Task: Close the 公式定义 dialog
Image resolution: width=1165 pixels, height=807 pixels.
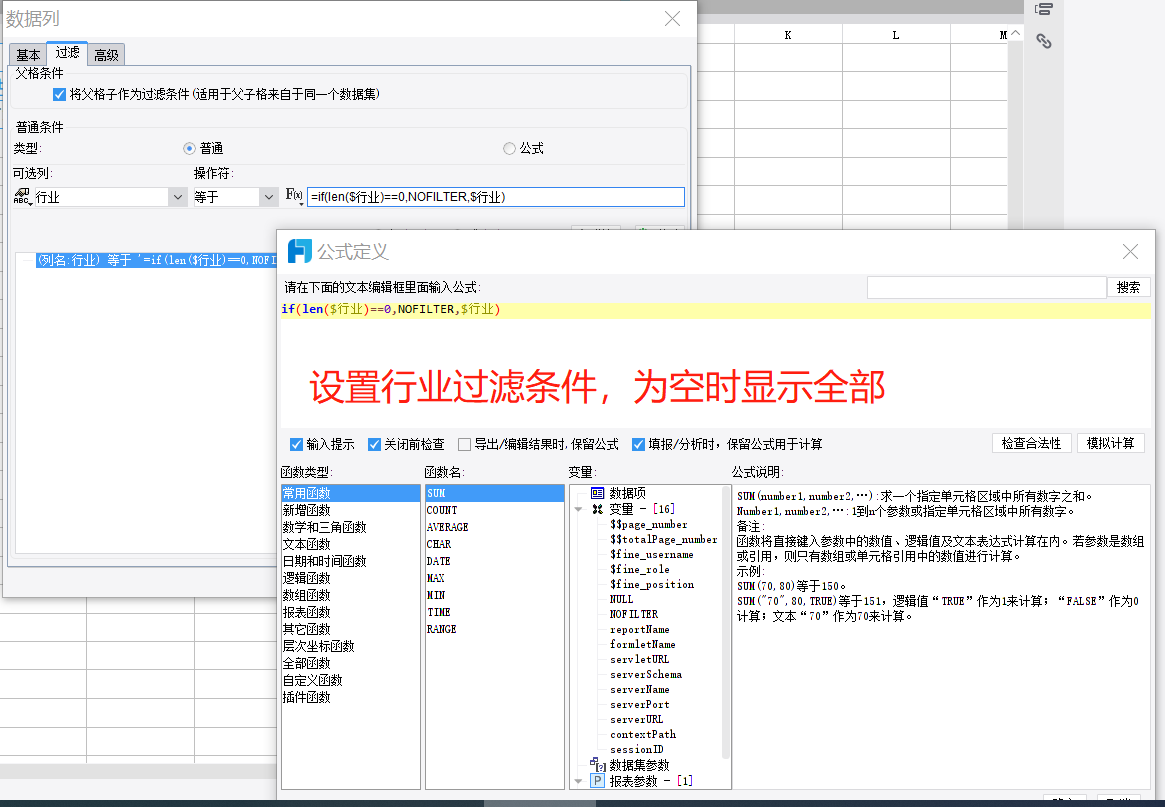Action: click(1130, 252)
